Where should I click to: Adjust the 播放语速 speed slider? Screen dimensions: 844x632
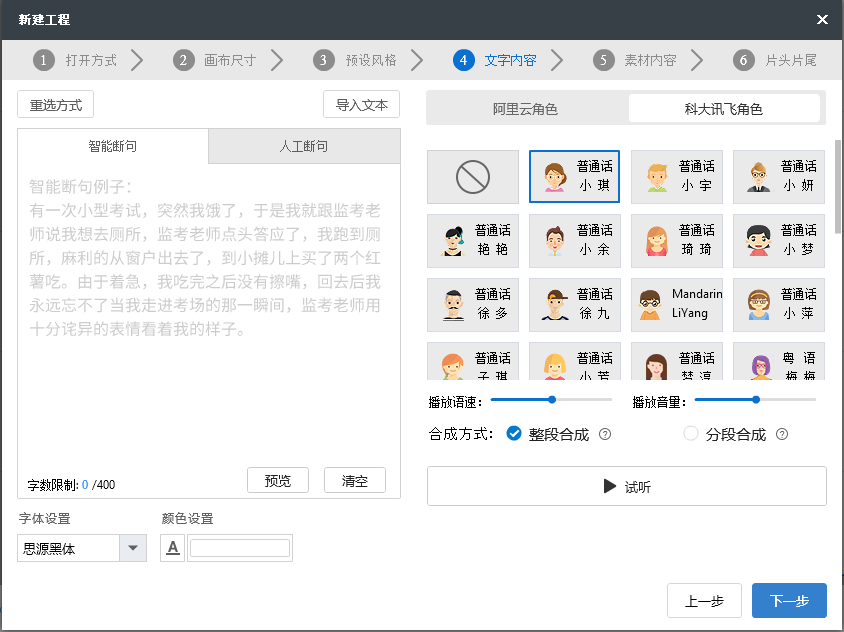(x=552, y=399)
